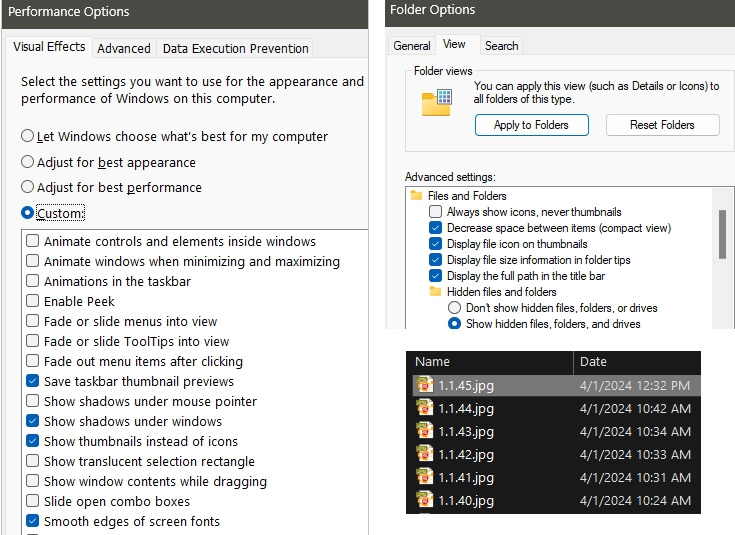The width and height of the screenshot is (735, 535).
Task: Uncheck Show shadows under windows
Action: pyautogui.click(x=32, y=421)
